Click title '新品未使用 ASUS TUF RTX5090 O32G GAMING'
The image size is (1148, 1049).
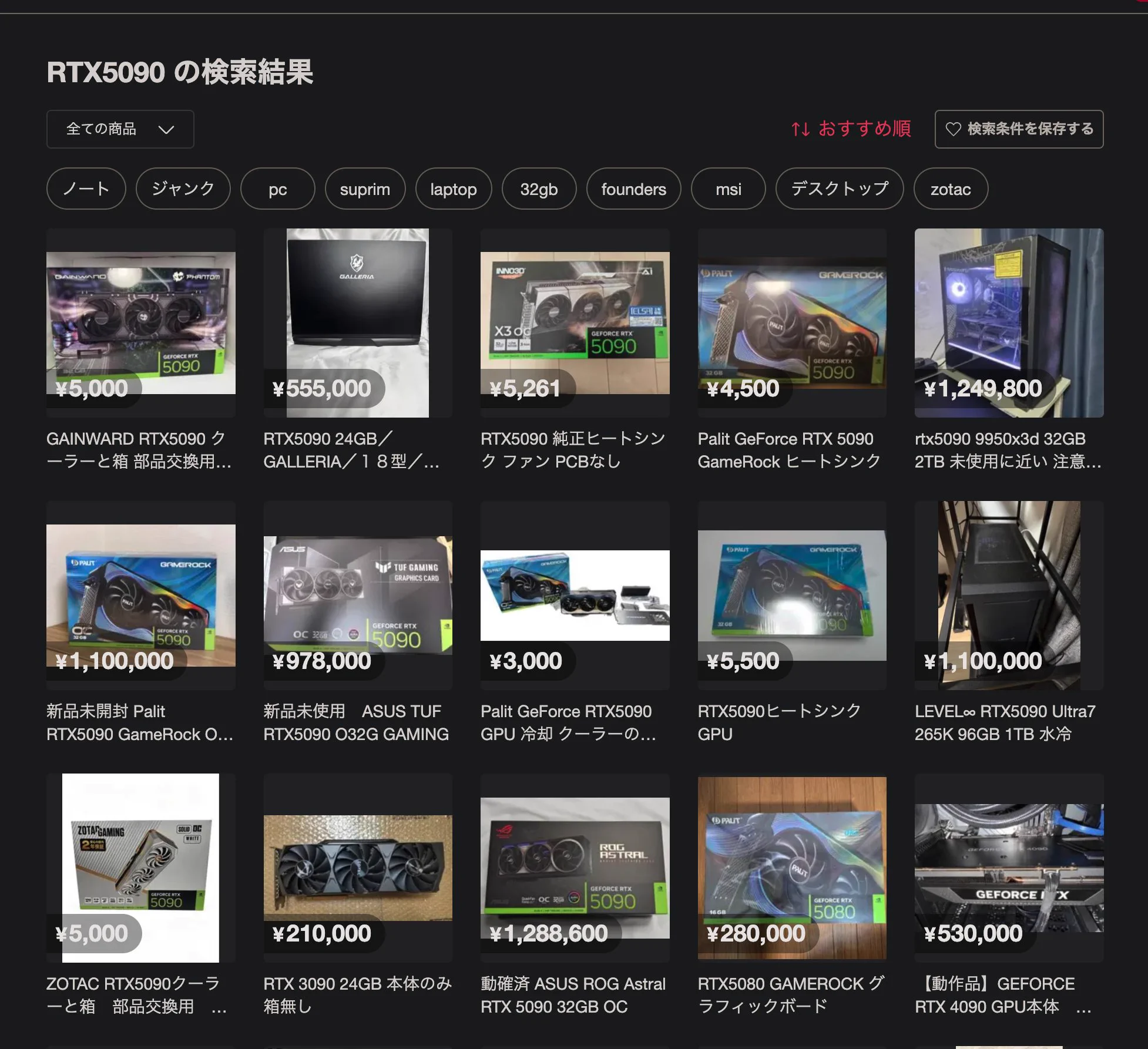[x=356, y=722]
